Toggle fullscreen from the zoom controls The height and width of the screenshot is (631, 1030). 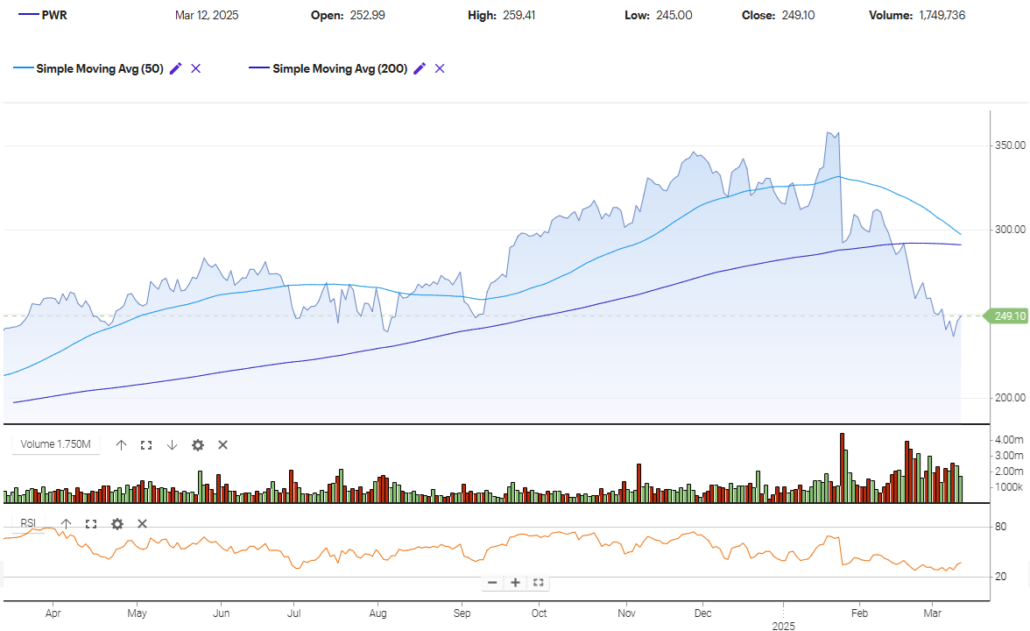click(538, 582)
